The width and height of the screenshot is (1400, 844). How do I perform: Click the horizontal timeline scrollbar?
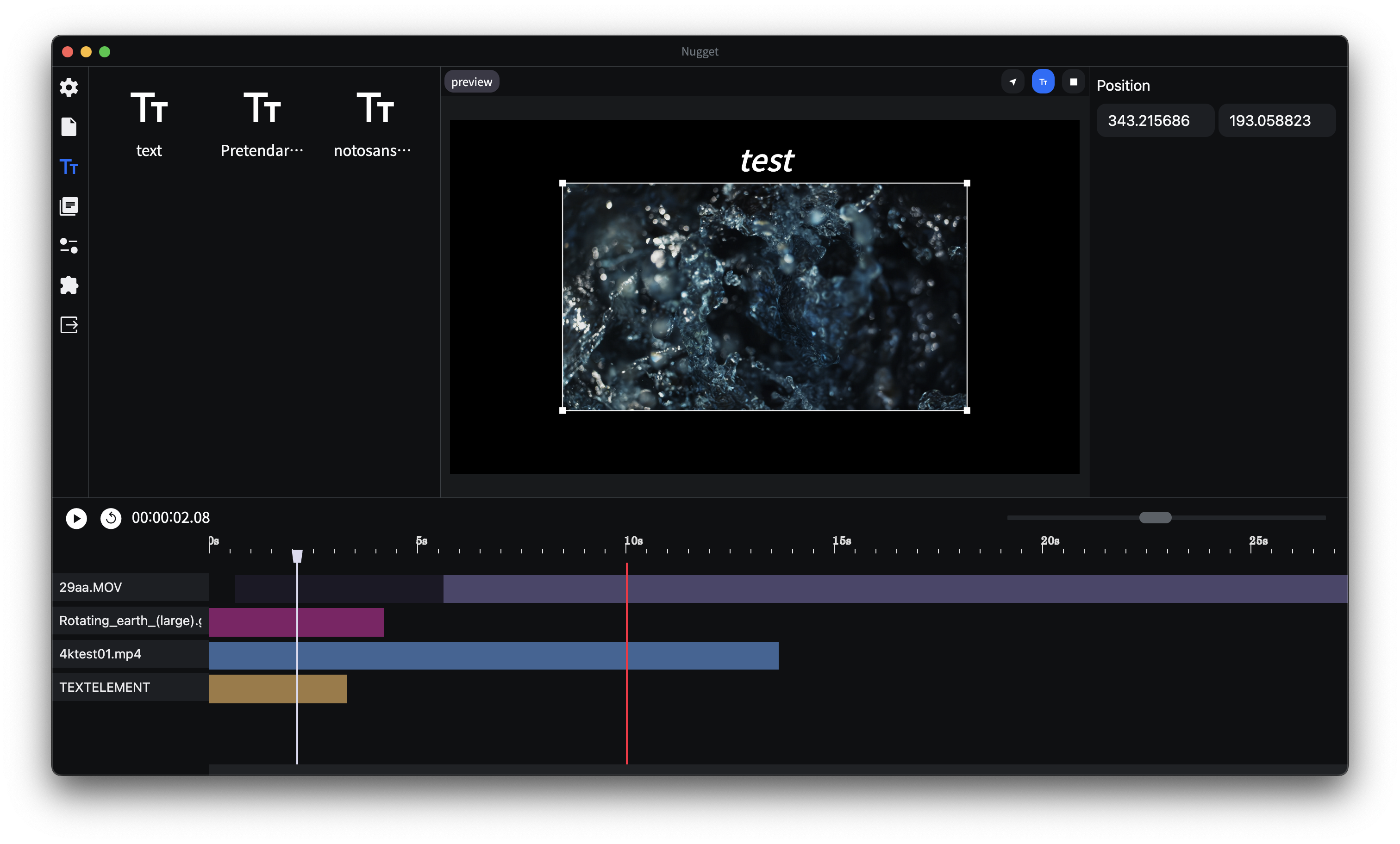778,770
